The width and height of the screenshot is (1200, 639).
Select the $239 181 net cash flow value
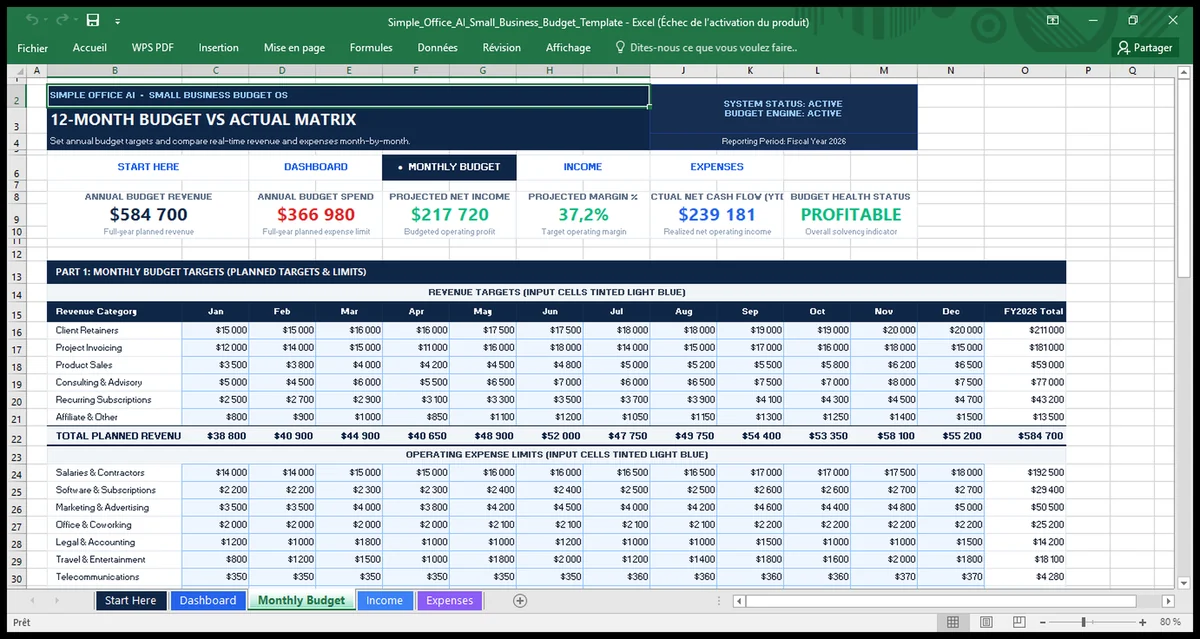pos(717,214)
